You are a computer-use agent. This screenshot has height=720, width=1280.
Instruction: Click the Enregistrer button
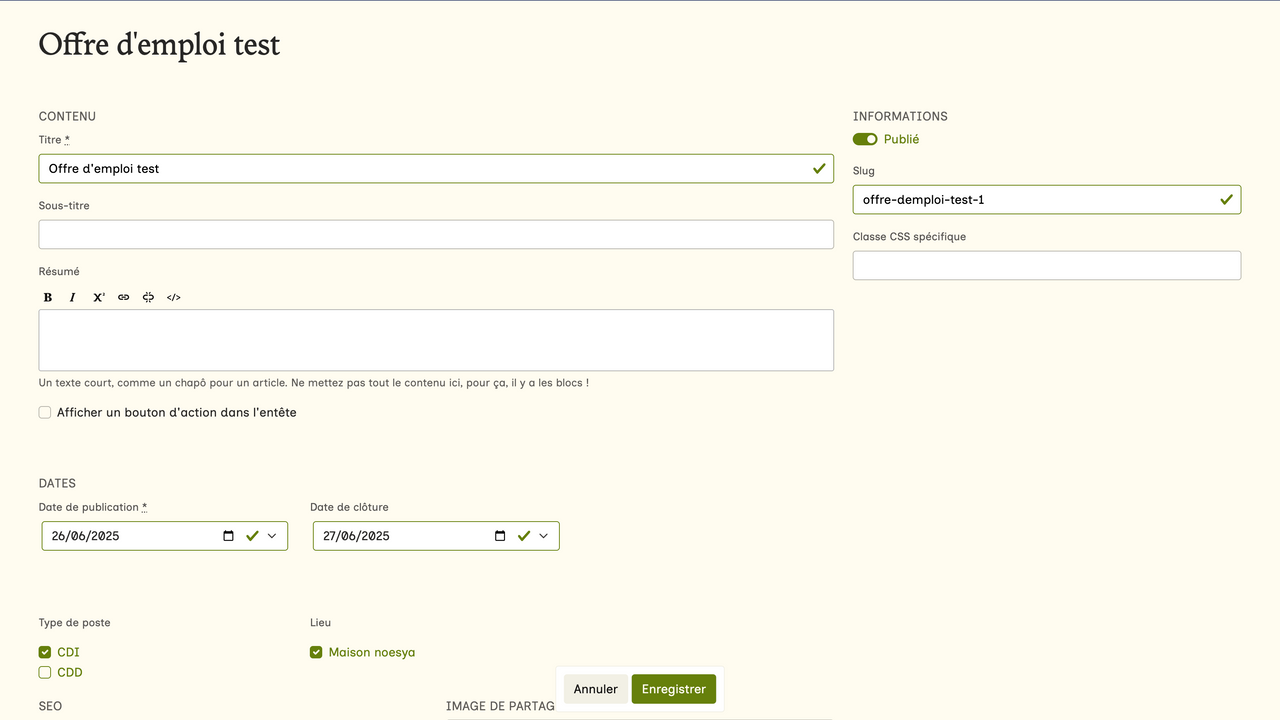pyautogui.click(x=673, y=689)
